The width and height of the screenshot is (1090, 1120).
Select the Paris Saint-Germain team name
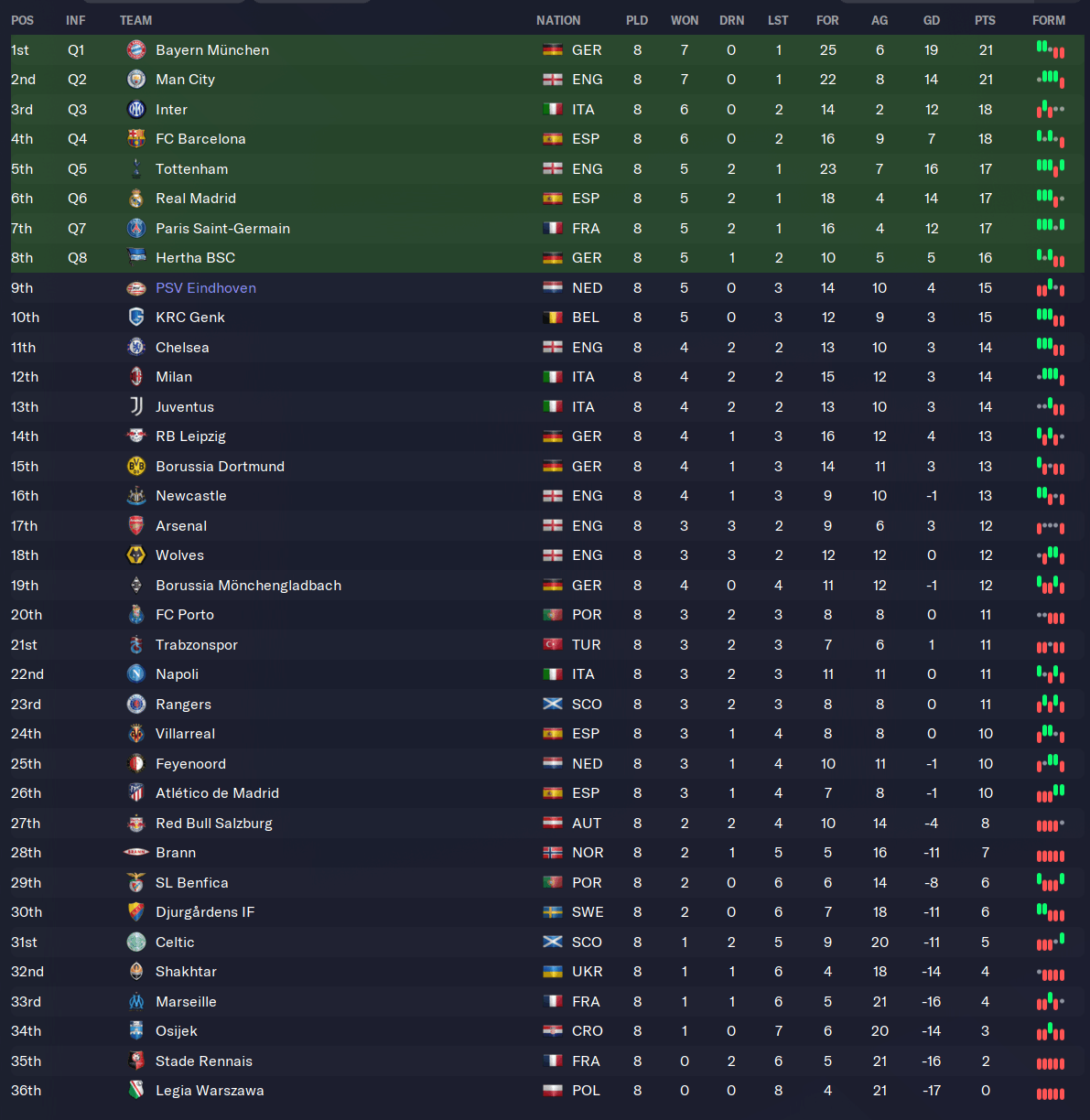[x=222, y=229]
